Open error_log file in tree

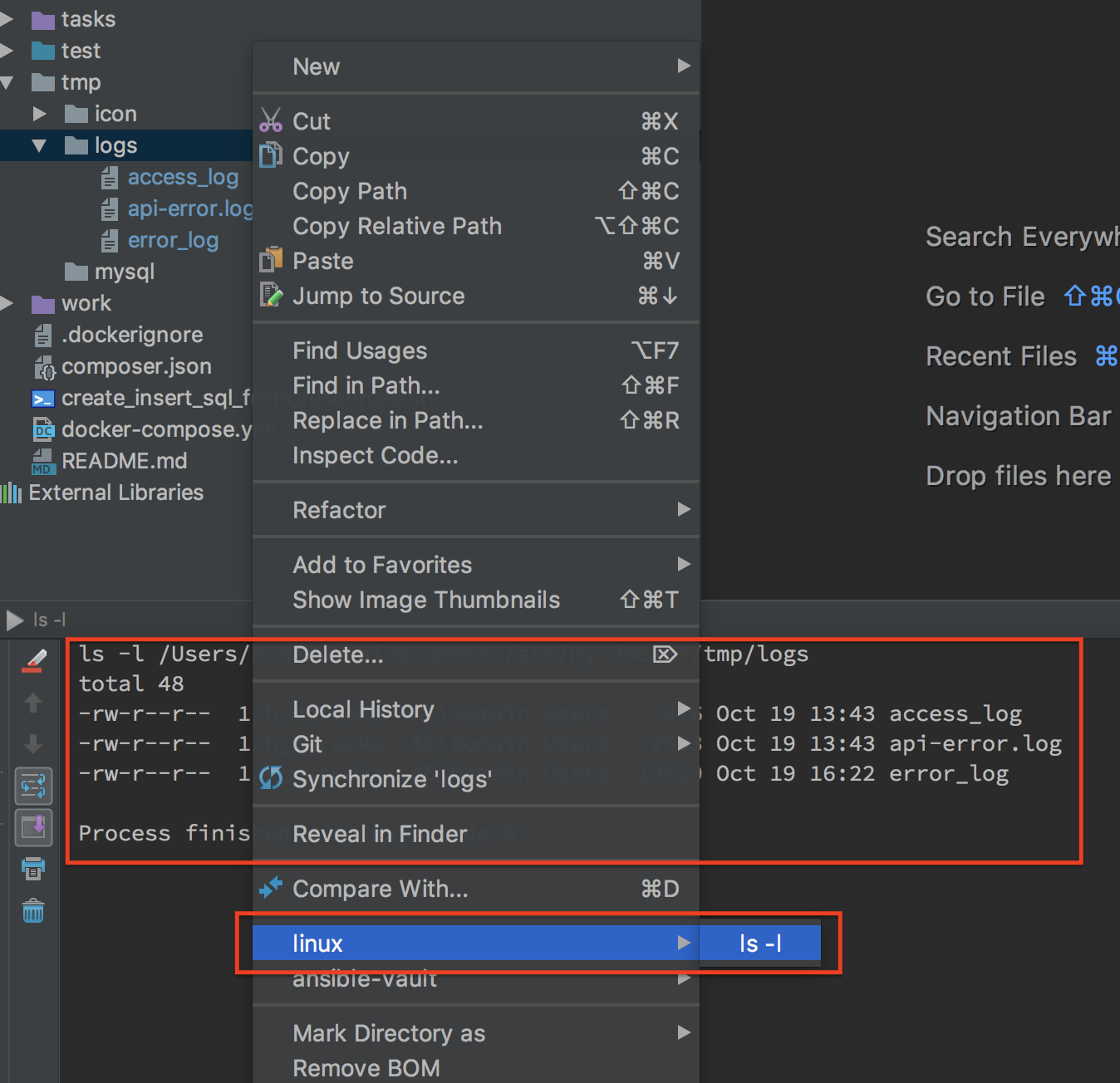click(173, 240)
